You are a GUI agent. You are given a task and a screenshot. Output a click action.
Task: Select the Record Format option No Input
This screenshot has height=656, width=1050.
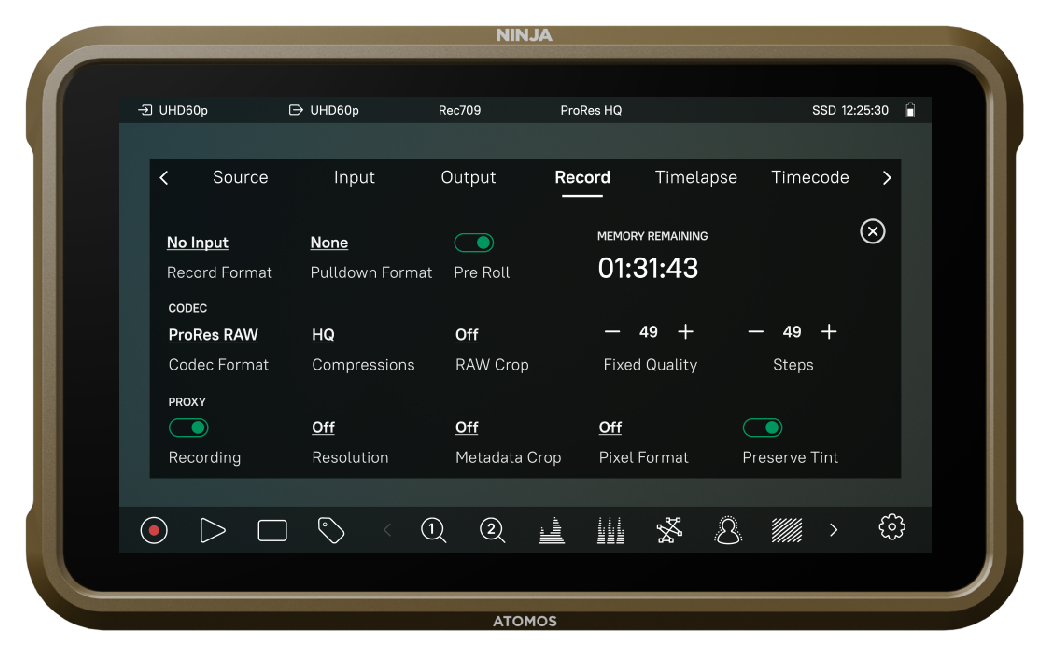(197, 242)
